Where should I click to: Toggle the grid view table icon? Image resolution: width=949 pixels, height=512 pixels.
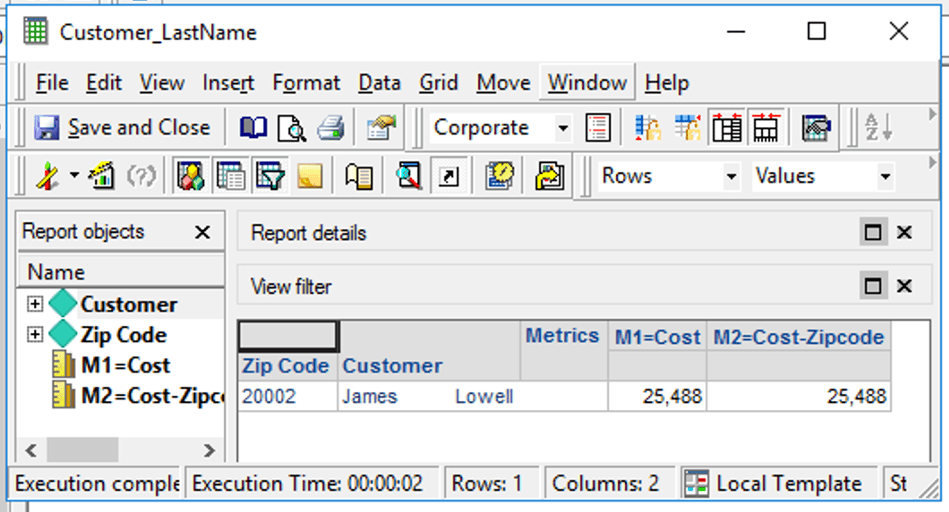click(x=231, y=177)
